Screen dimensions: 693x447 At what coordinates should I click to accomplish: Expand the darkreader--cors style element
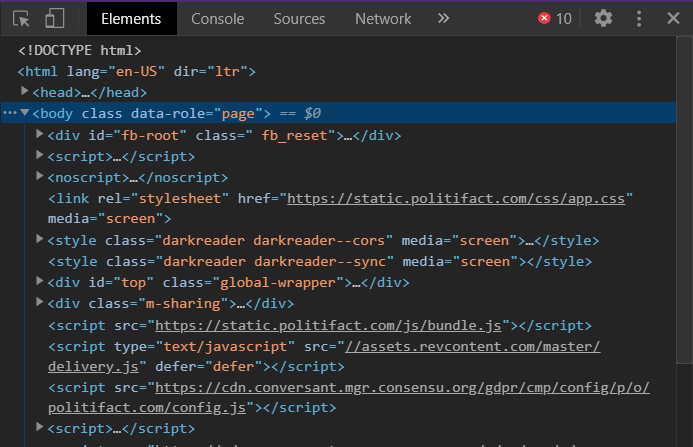[39, 239]
